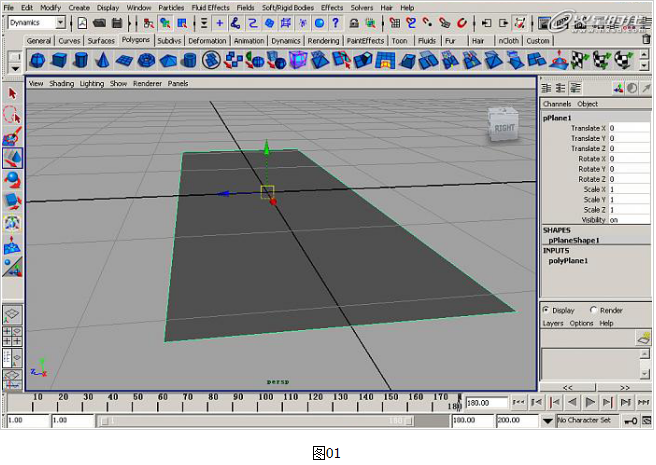Select the Display radio button
This screenshot has width=656, height=465.
[x=546, y=310]
